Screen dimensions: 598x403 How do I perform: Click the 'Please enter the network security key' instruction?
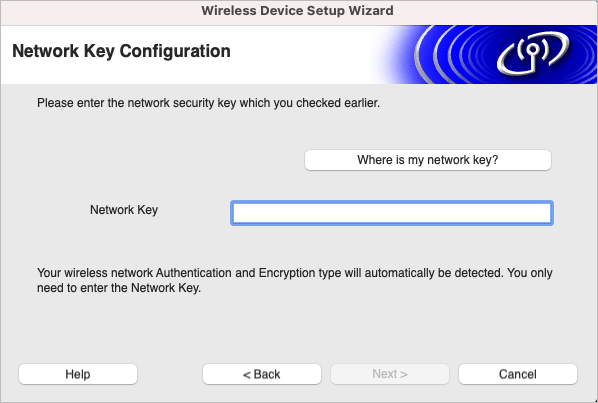pos(208,103)
